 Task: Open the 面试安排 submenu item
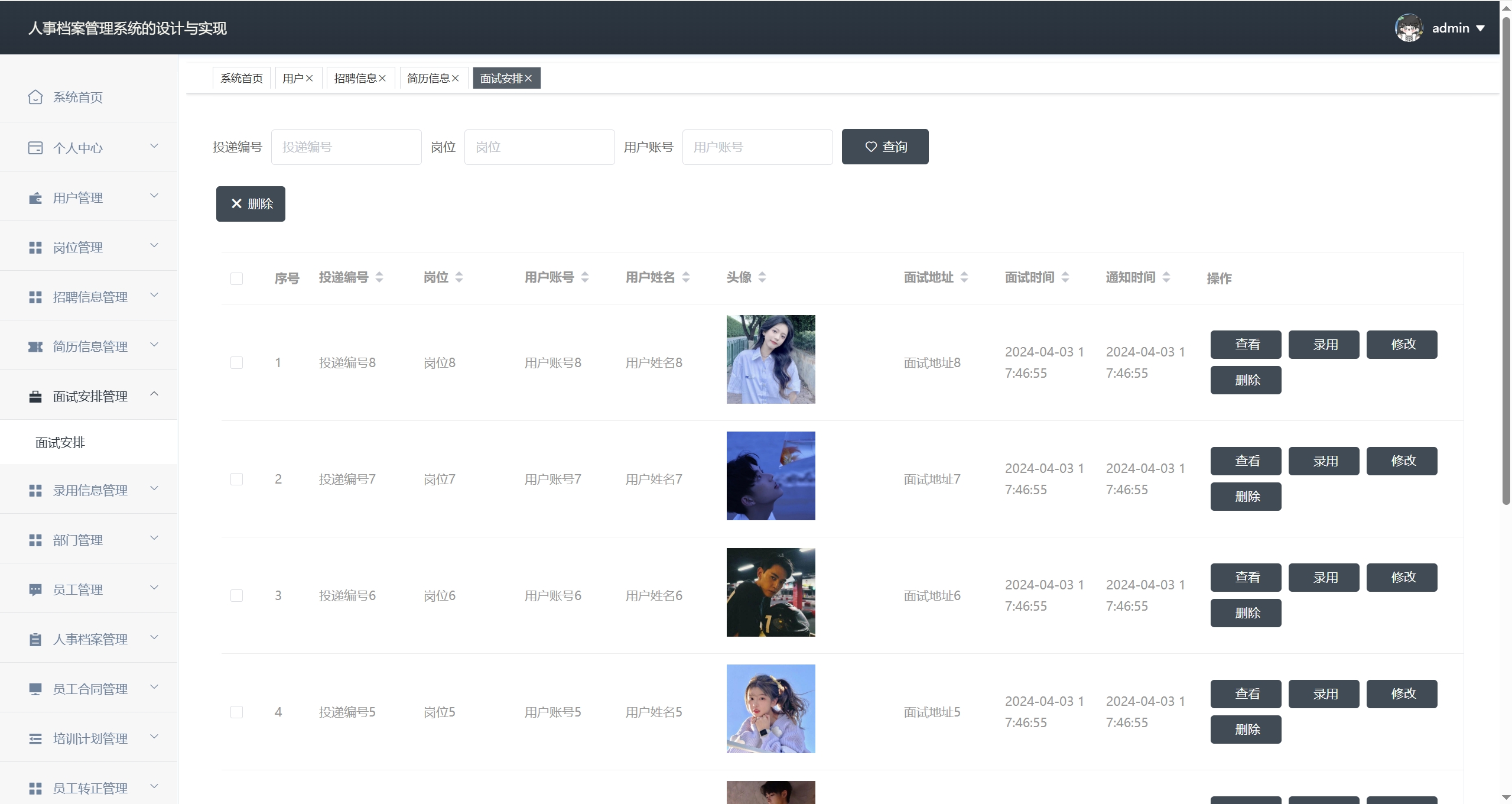(x=89, y=442)
